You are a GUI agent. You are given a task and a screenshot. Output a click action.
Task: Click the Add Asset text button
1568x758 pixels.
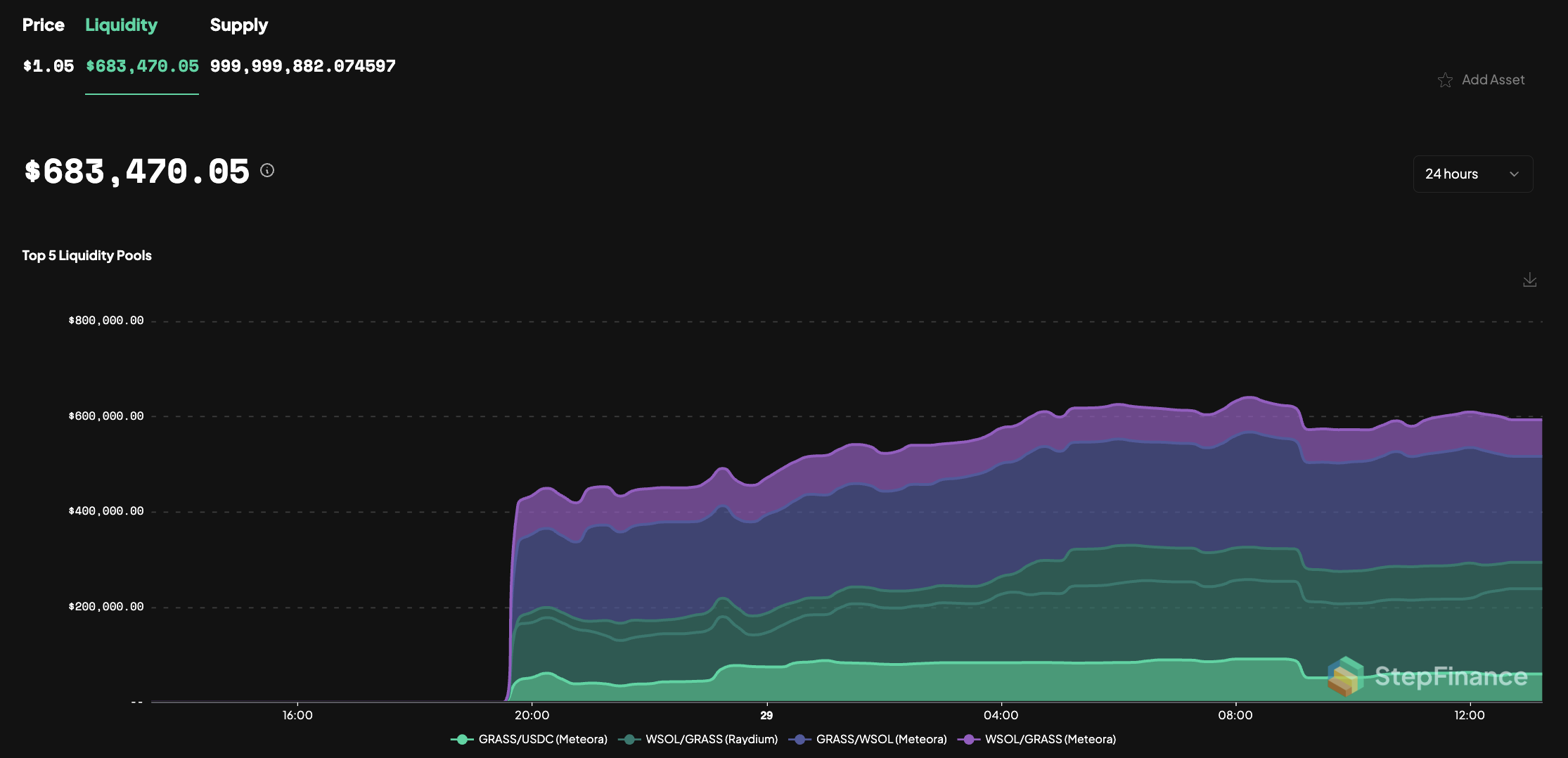pyautogui.click(x=1493, y=80)
